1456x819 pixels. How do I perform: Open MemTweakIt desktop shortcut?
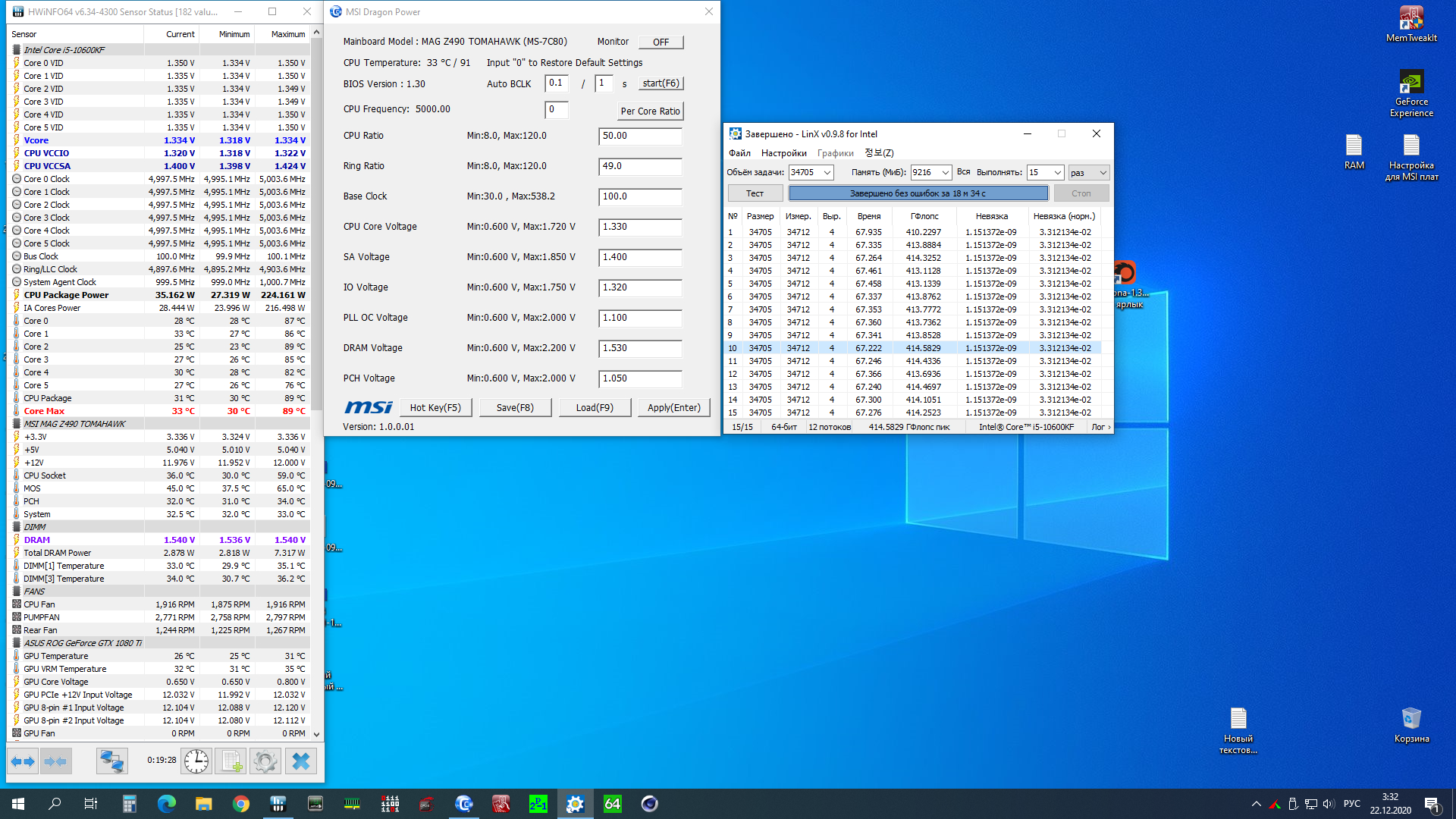point(1410,24)
